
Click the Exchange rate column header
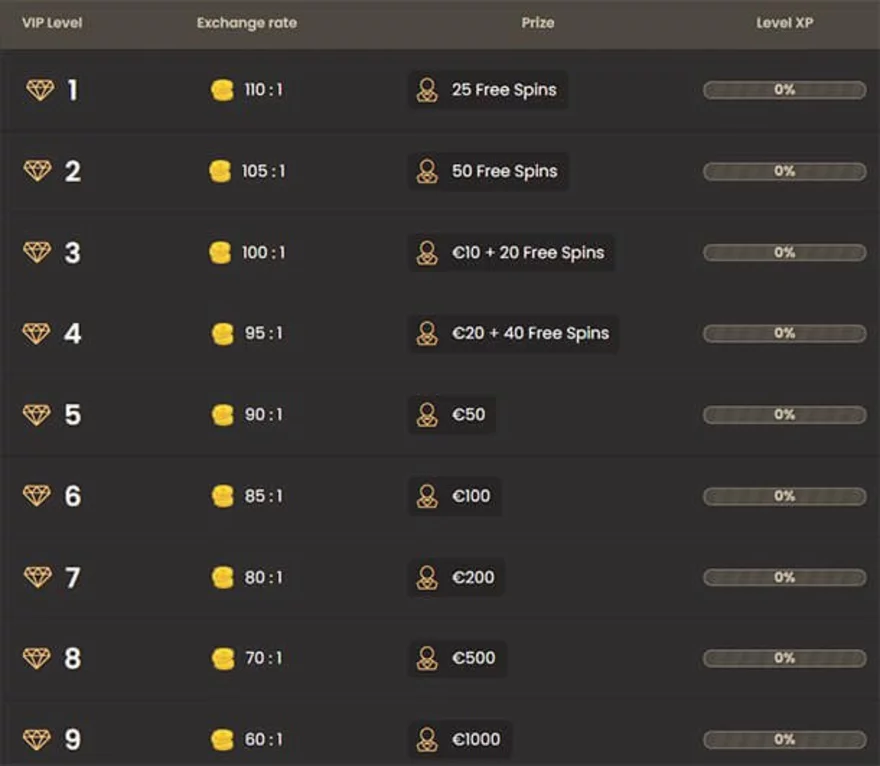point(247,23)
